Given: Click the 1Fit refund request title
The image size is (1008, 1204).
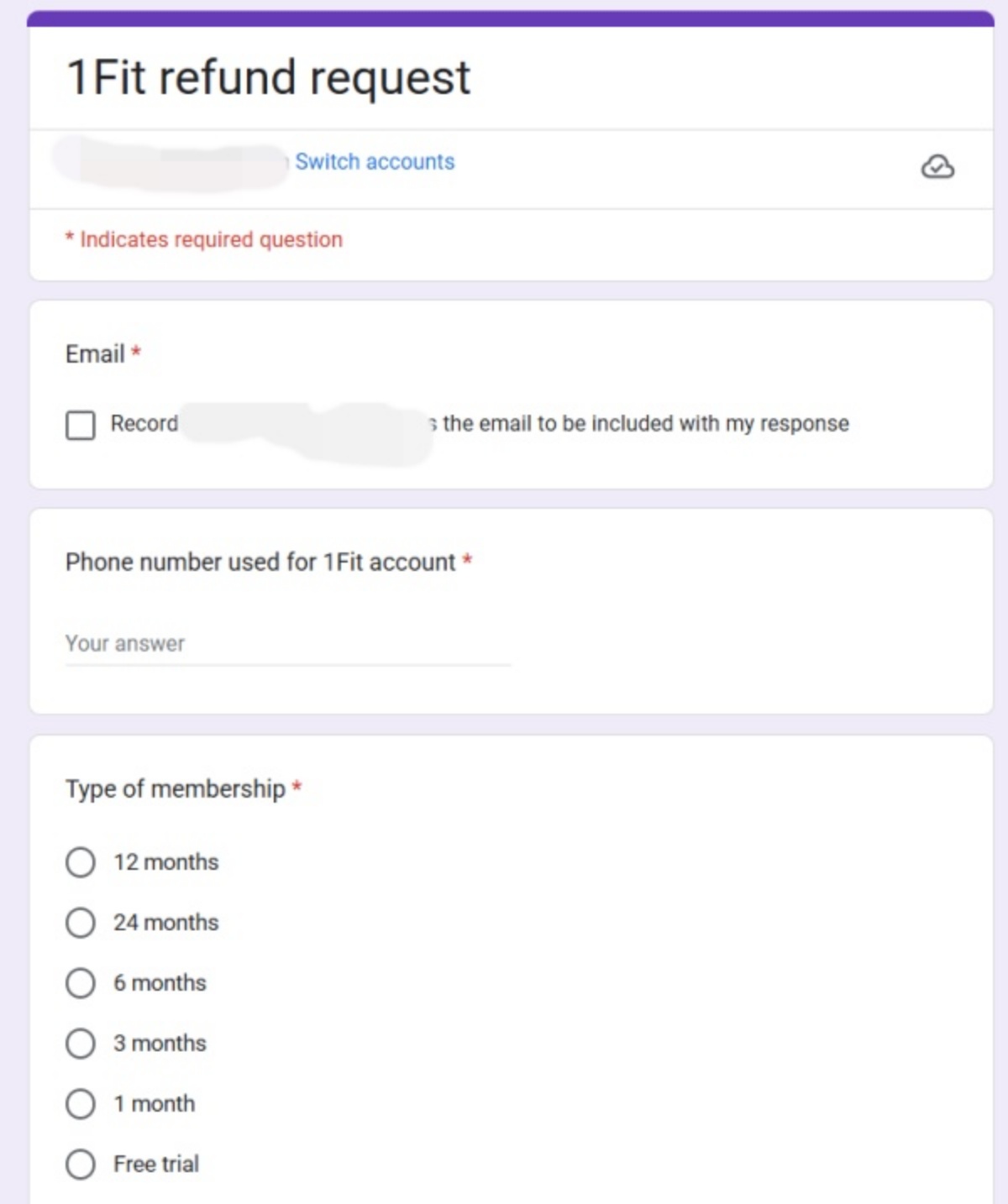Looking at the screenshot, I should (269, 77).
